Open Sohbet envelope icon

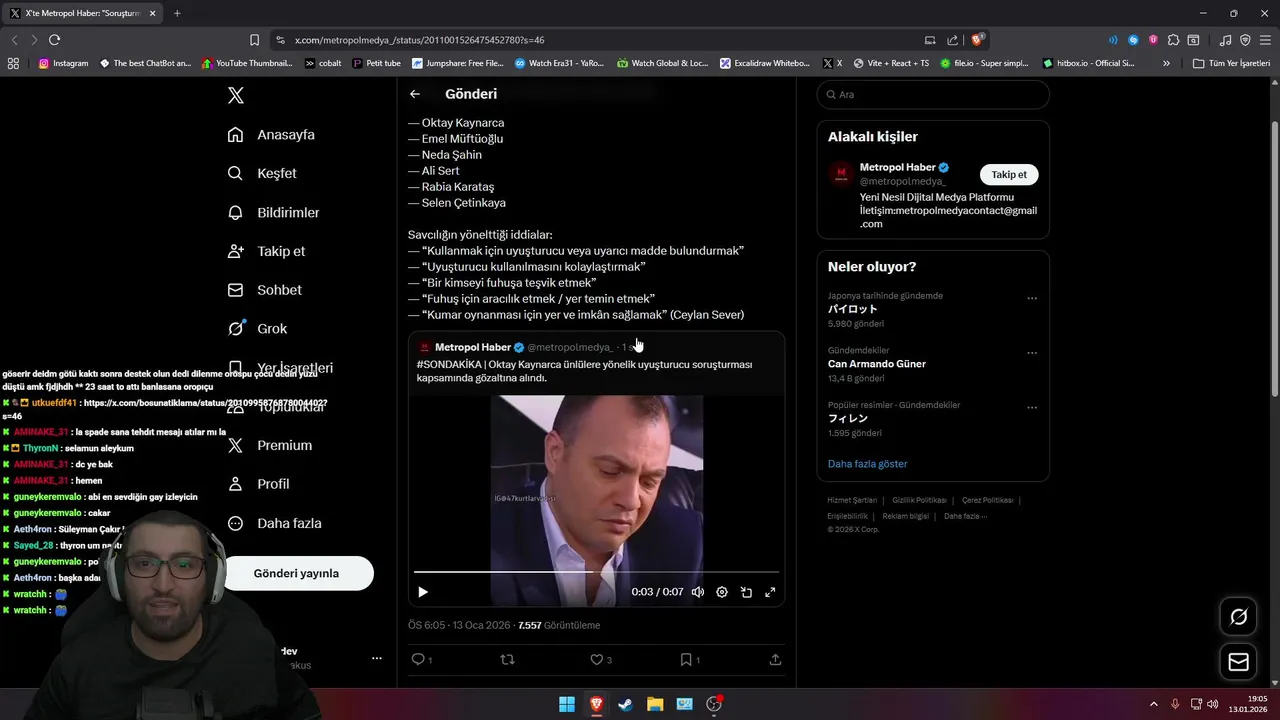(235, 290)
